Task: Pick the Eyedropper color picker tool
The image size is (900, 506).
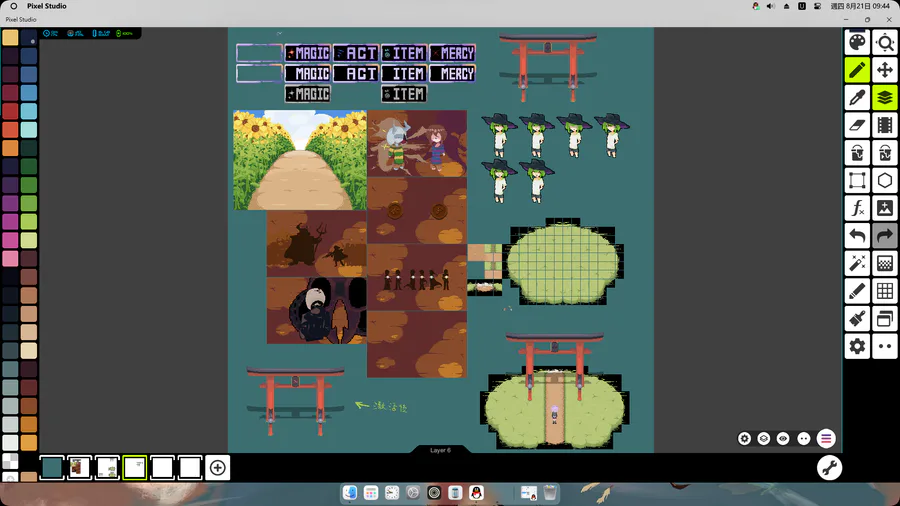Action: (857, 98)
